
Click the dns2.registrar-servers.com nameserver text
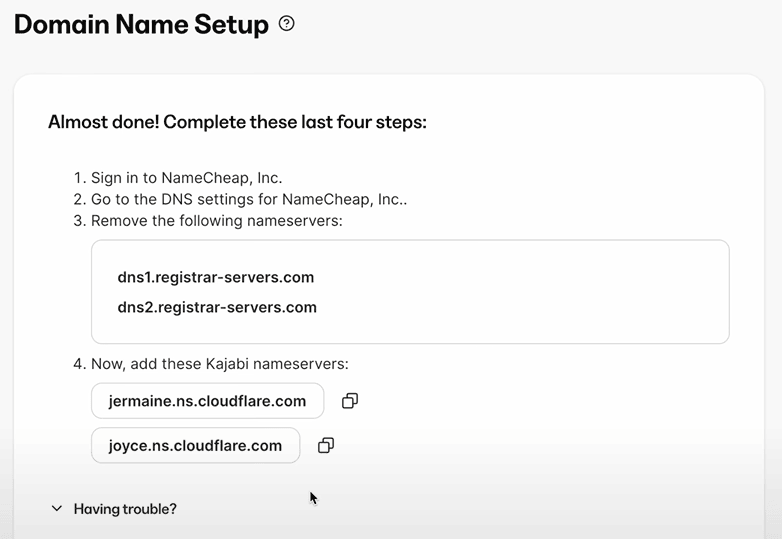pos(217,307)
